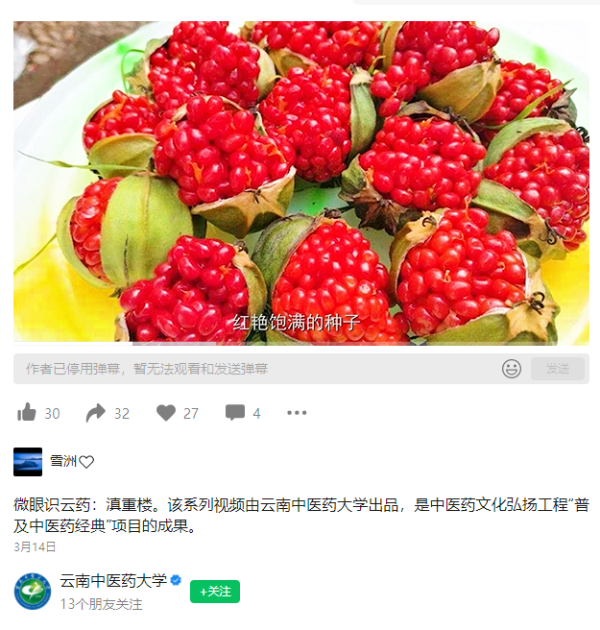Click the danmaku comment input field
600x630 pixels.
pyautogui.click(x=257, y=368)
